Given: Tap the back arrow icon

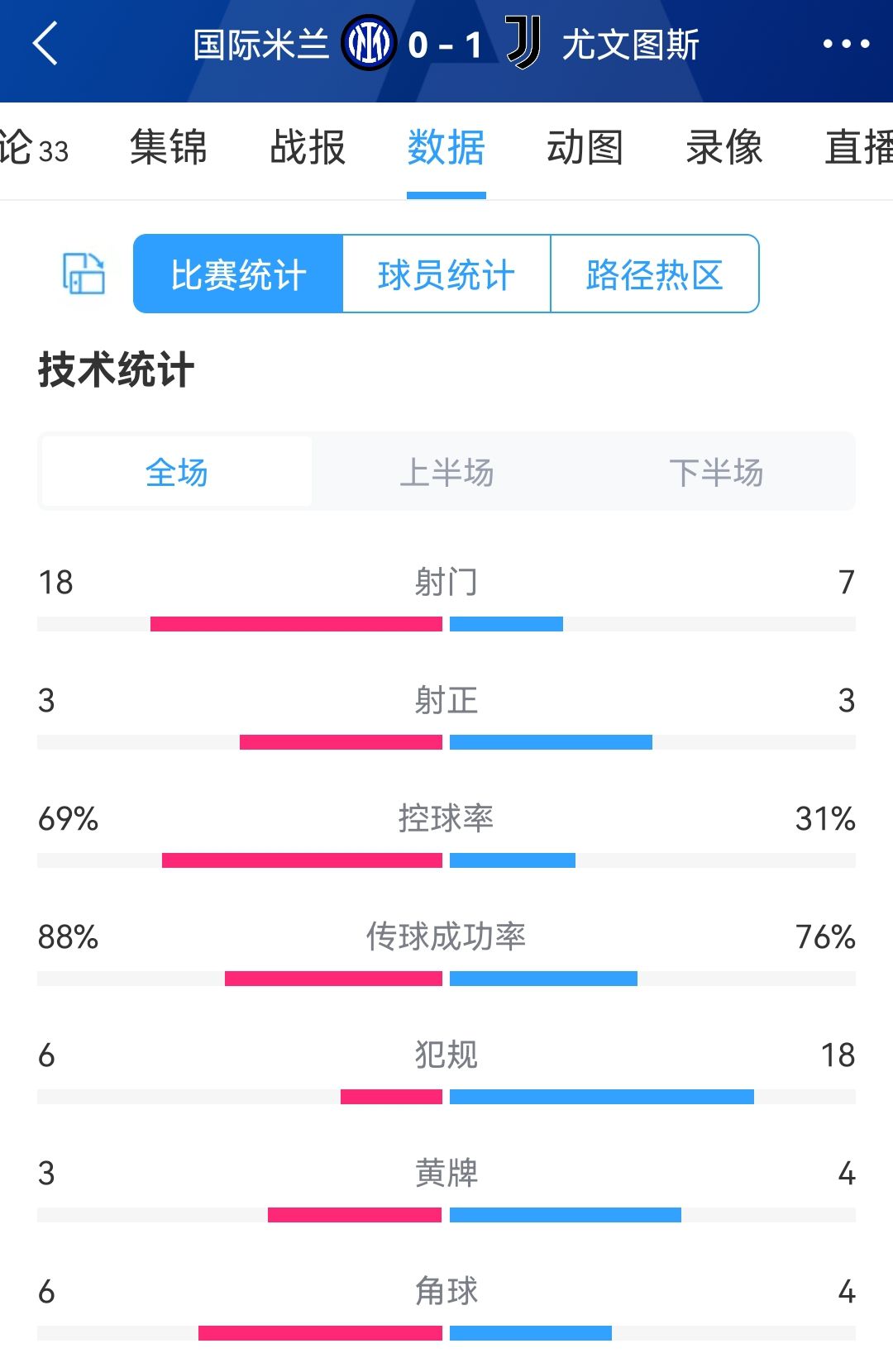Looking at the screenshot, I should [x=46, y=45].
